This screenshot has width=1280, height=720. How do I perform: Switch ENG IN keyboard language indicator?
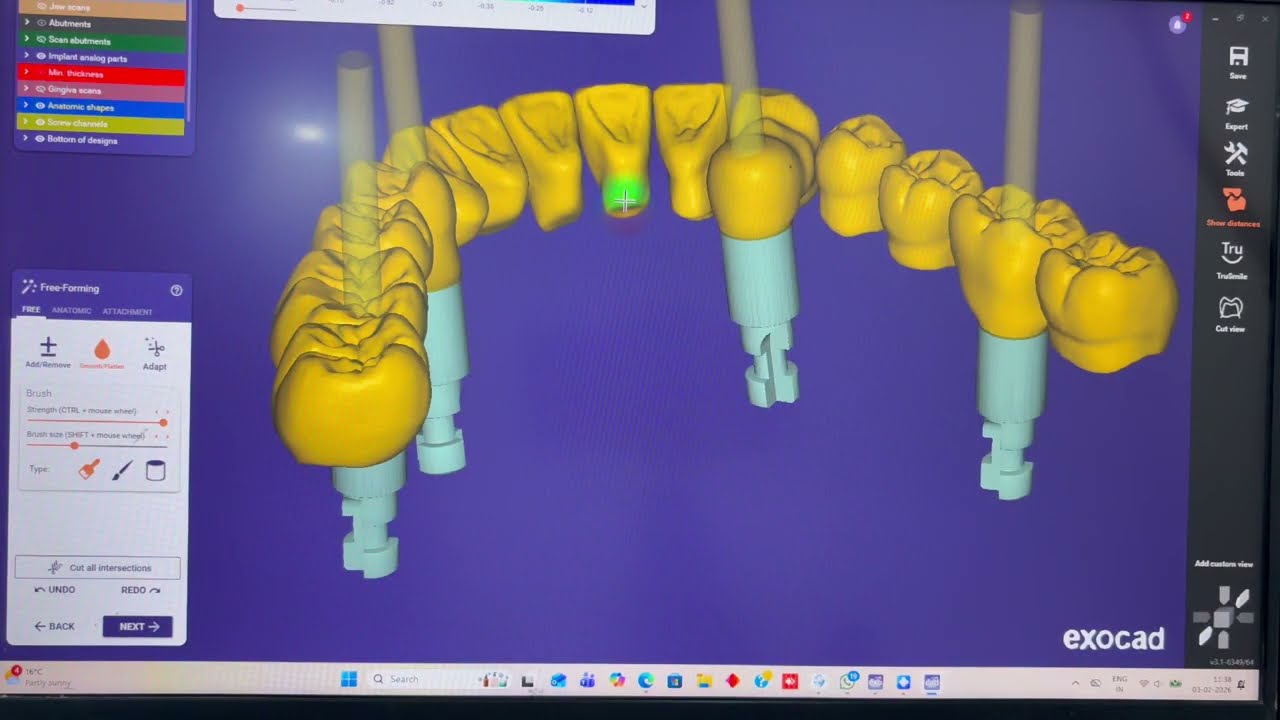tap(1119, 684)
